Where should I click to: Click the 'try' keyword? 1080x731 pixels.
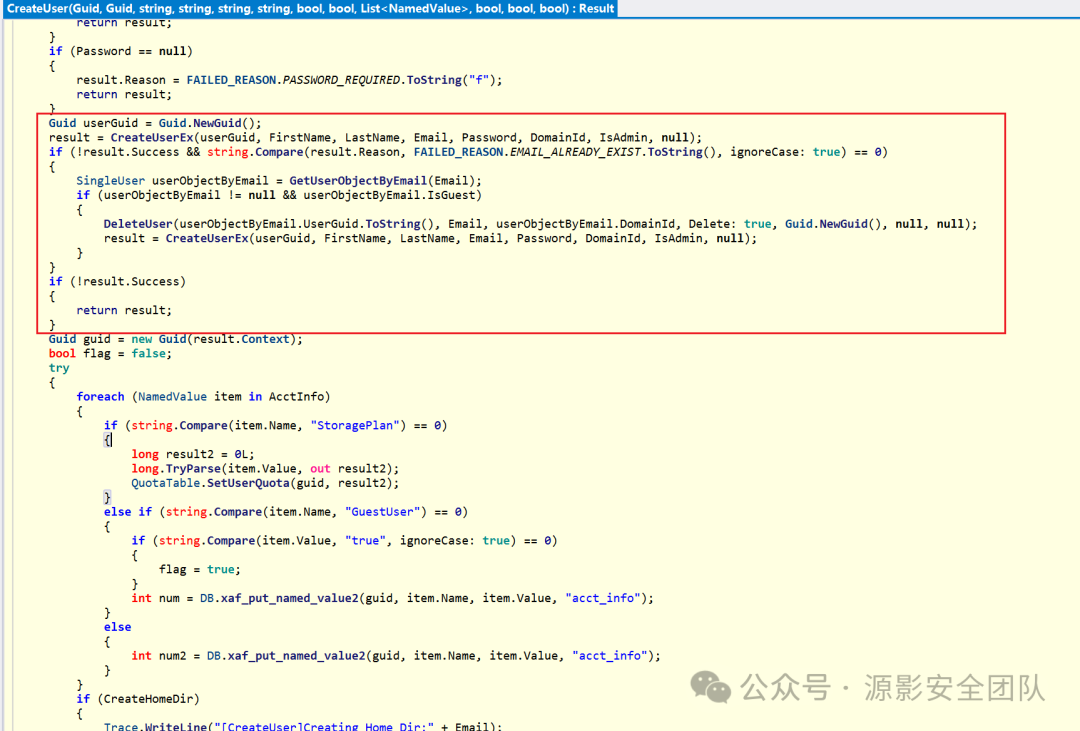pos(59,369)
